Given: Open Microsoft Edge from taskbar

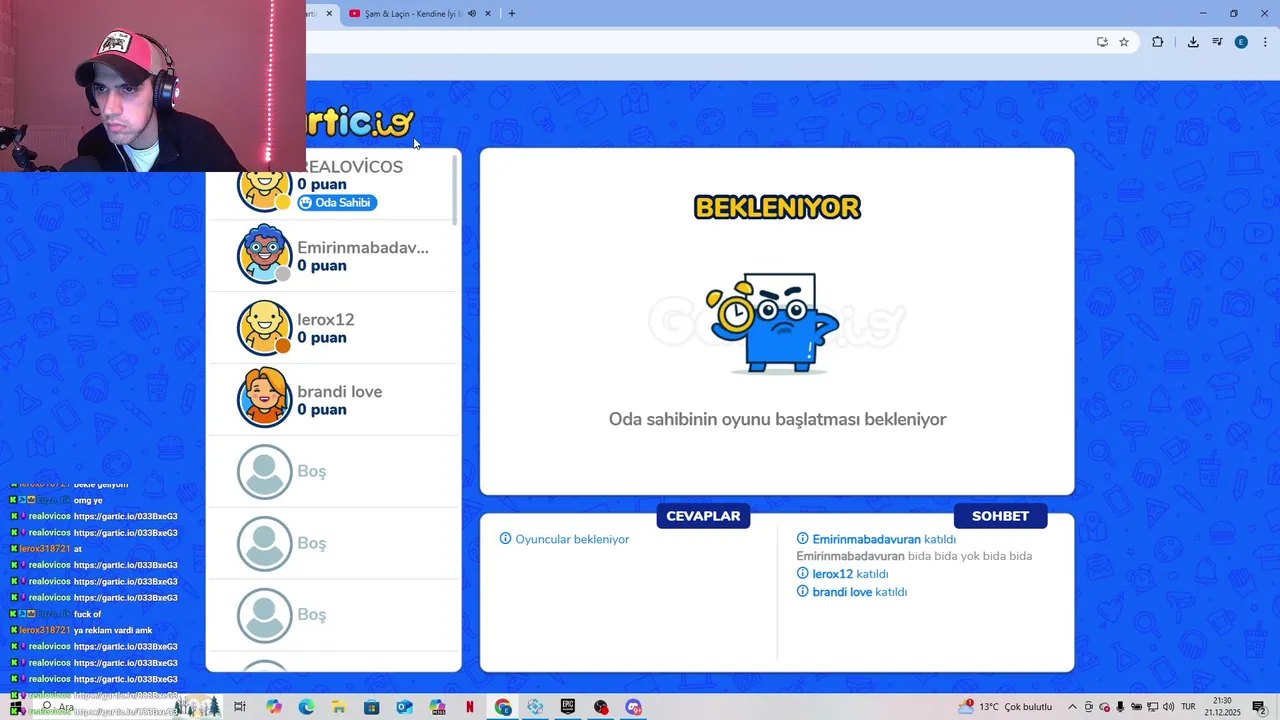Looking at the screenshot, I should (306, 707).
